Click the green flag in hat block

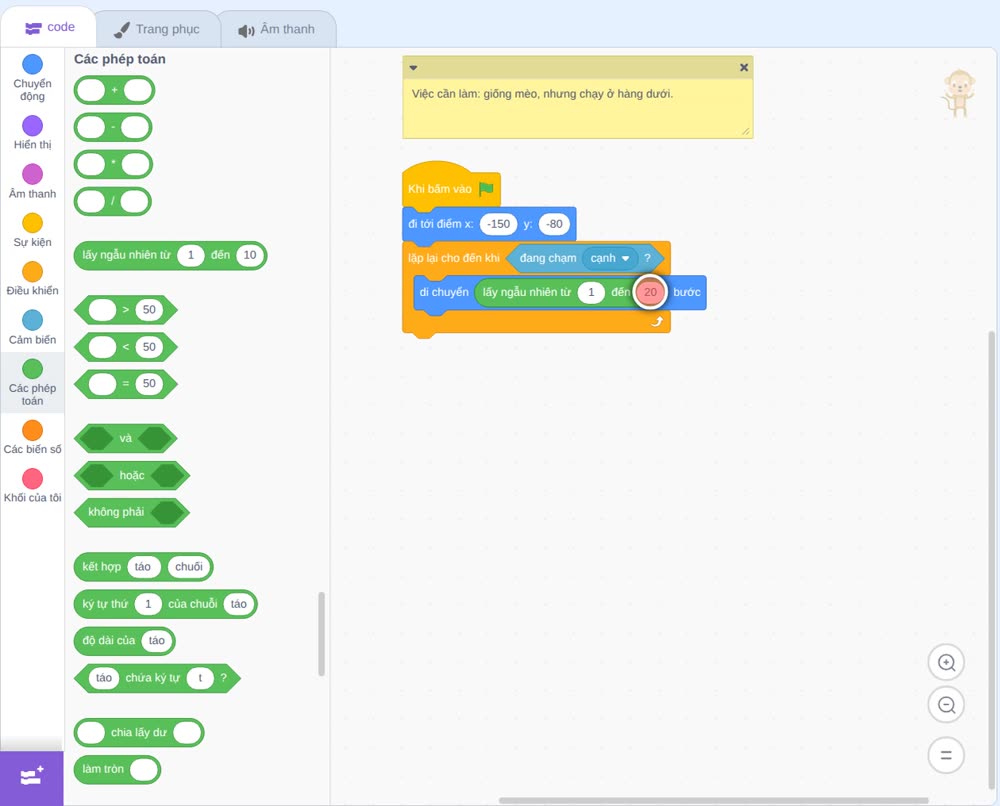pyautogui.click(x=486, y=189)
